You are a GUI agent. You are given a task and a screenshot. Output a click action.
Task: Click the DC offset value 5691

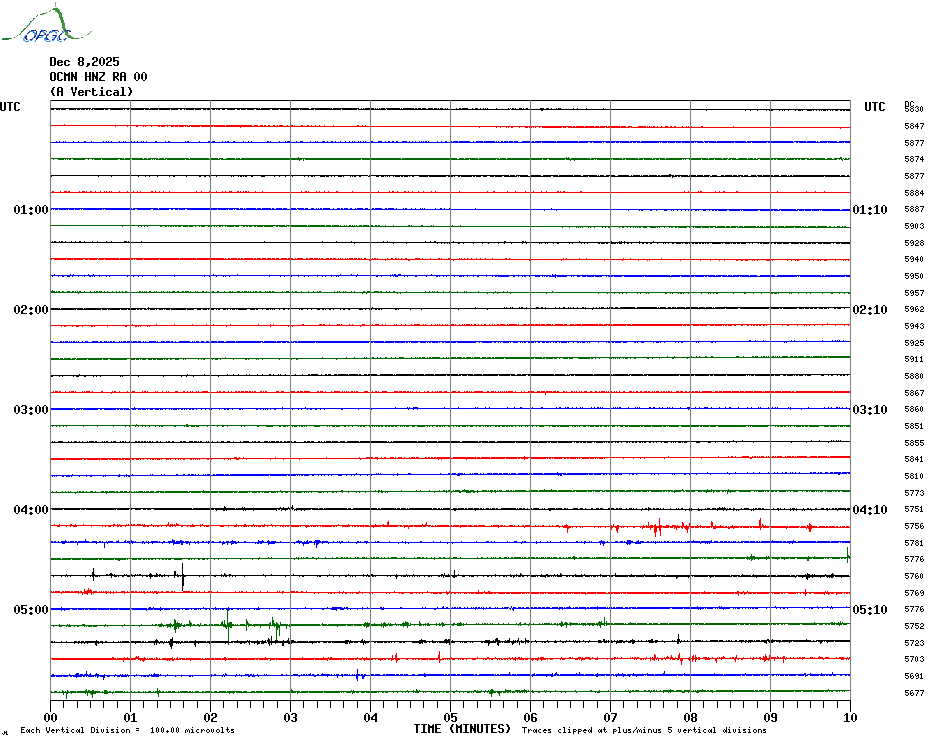point(914,676)
